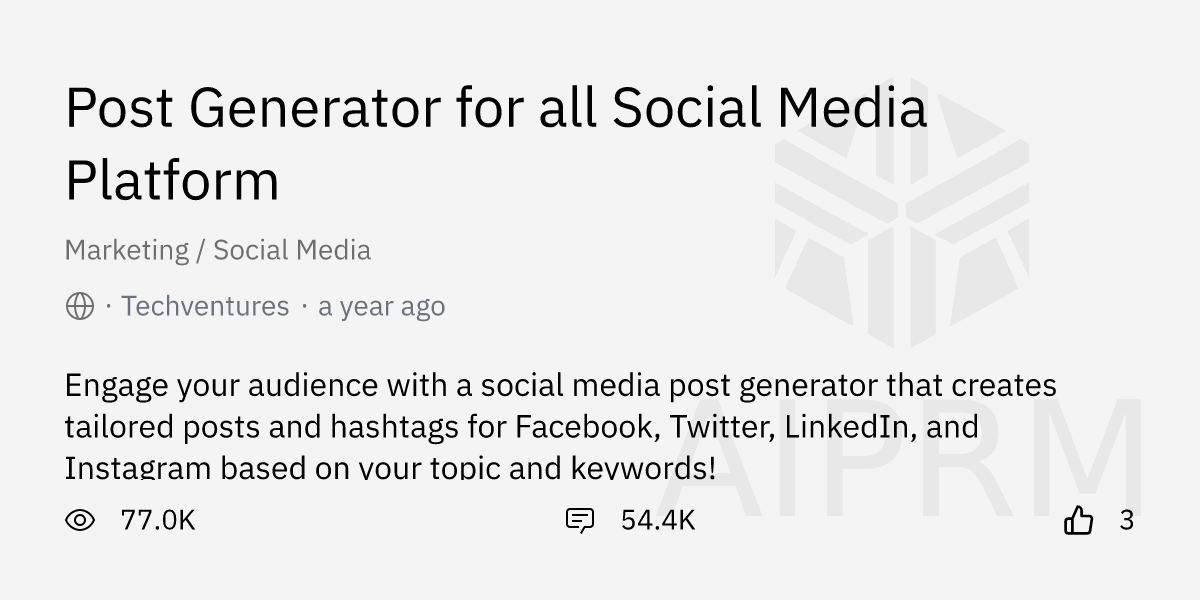Image resolution: width=1200 pixels, height=600 pixels.
Task: Open the Marketing category link
Action: click(x=127, y=250)
